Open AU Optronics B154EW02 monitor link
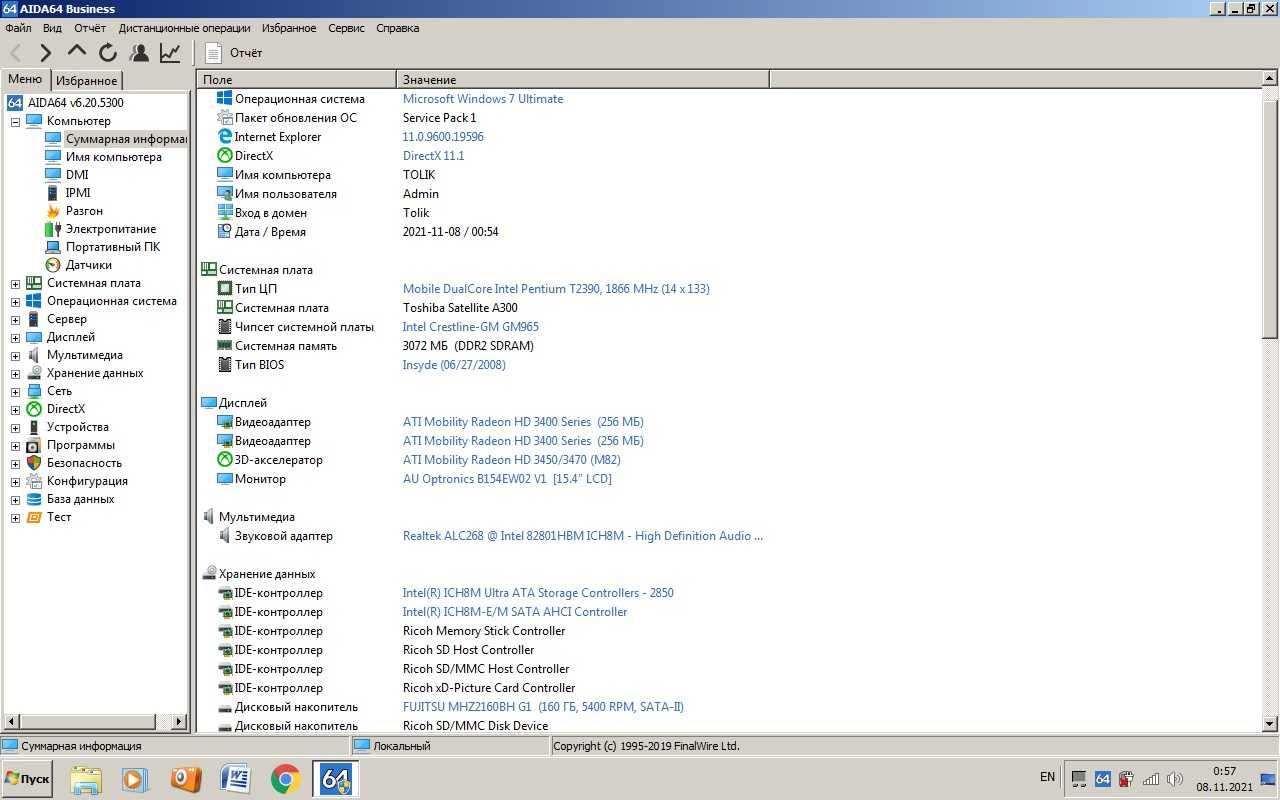 coord(507,479)
